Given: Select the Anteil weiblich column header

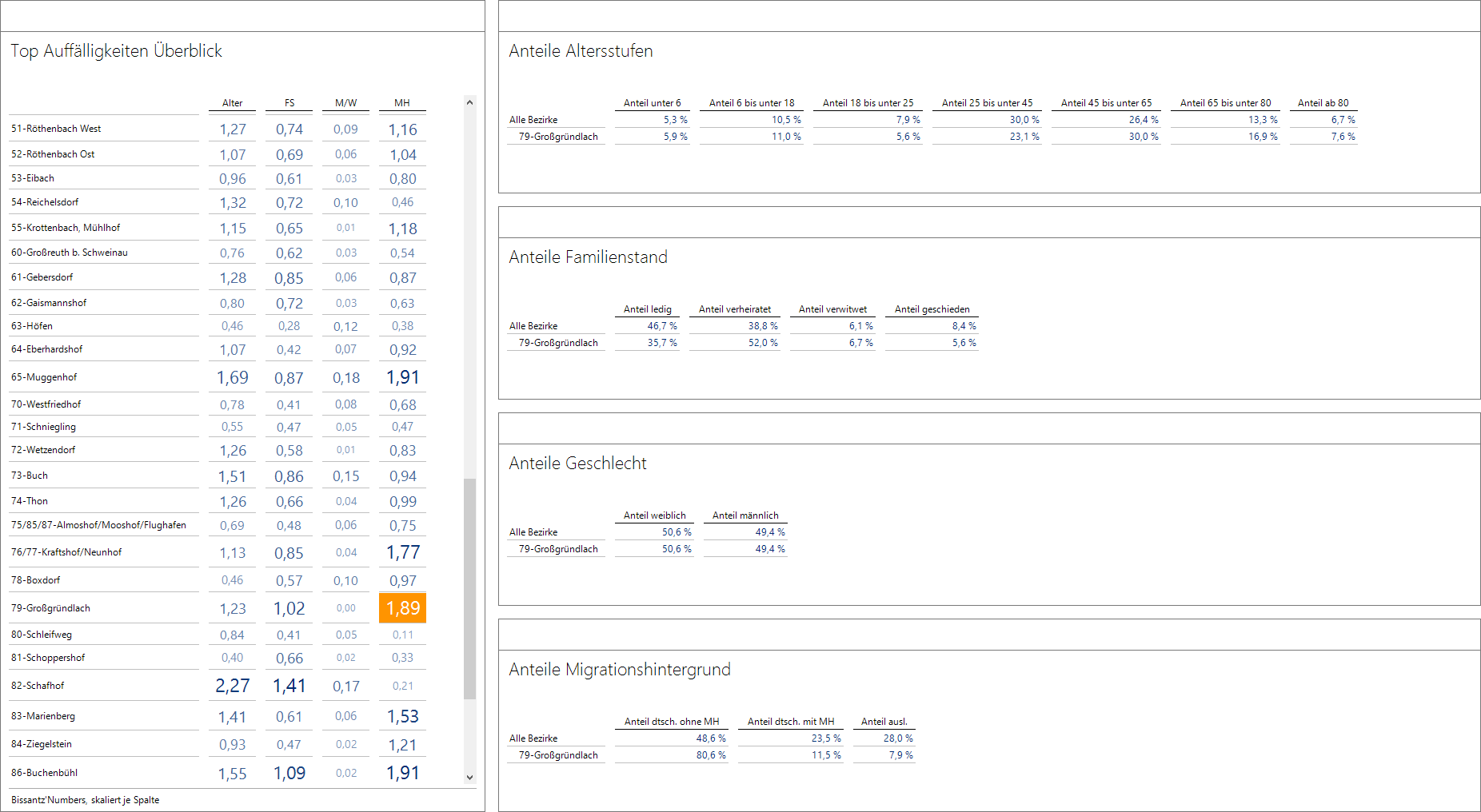Looking at the screenshot, I should 654,515.
